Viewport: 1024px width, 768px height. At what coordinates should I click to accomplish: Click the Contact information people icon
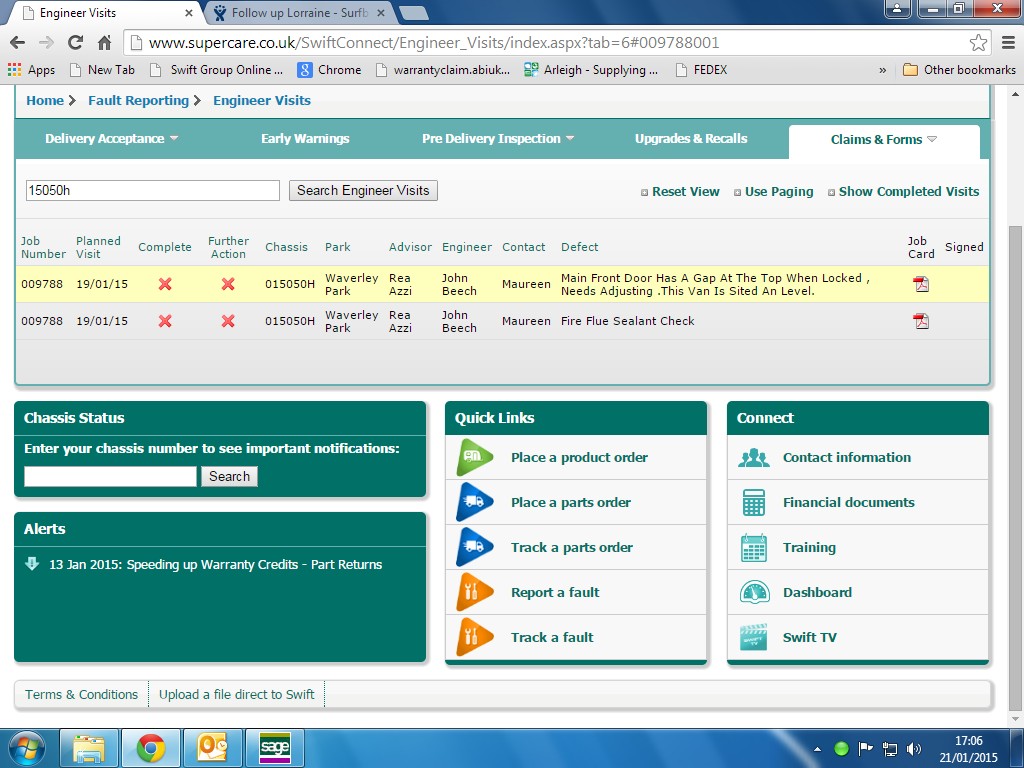(754, 458)
